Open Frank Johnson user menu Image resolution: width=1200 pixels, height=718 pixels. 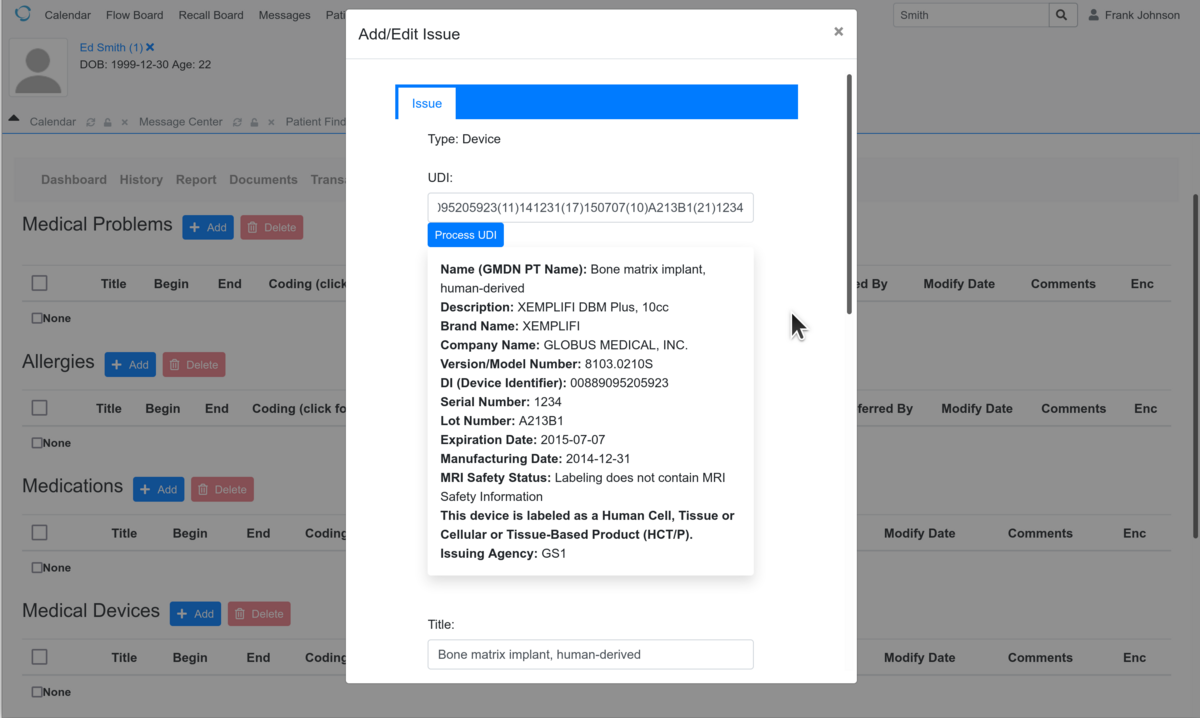(x=1134, y=15)
